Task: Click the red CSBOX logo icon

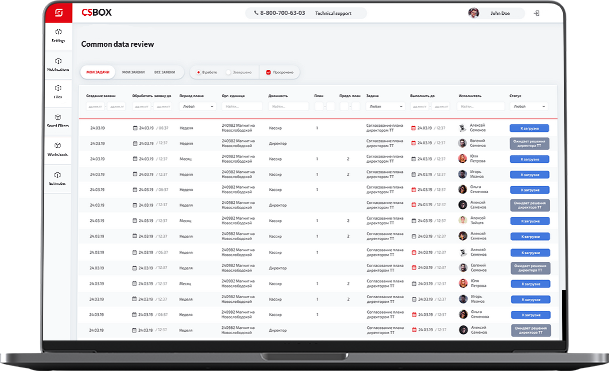Action: click(x=59, y=13)
